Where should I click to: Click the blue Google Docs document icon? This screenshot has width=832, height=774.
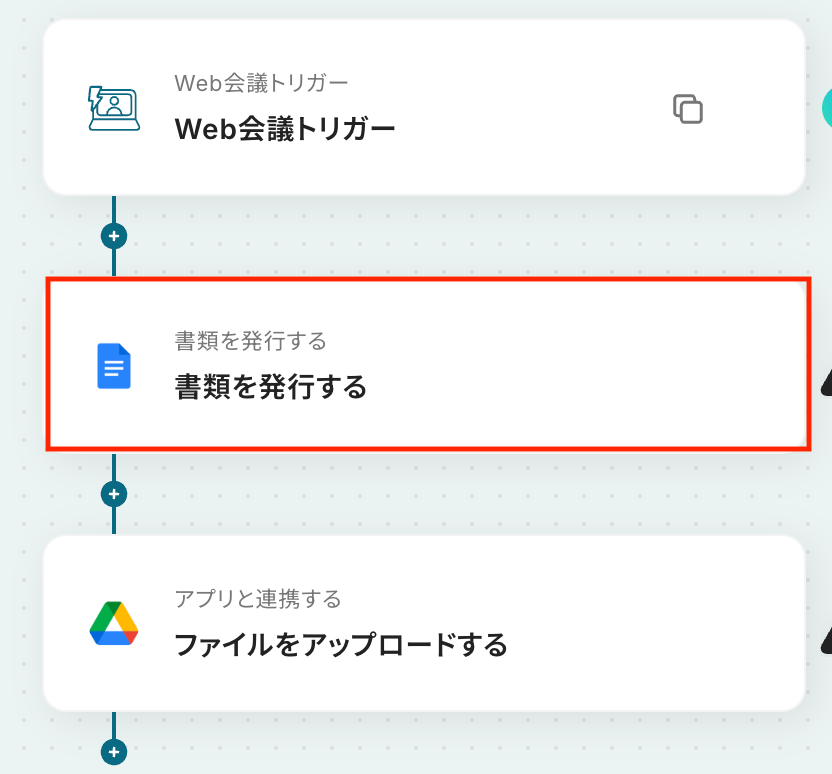click(114, 366)
